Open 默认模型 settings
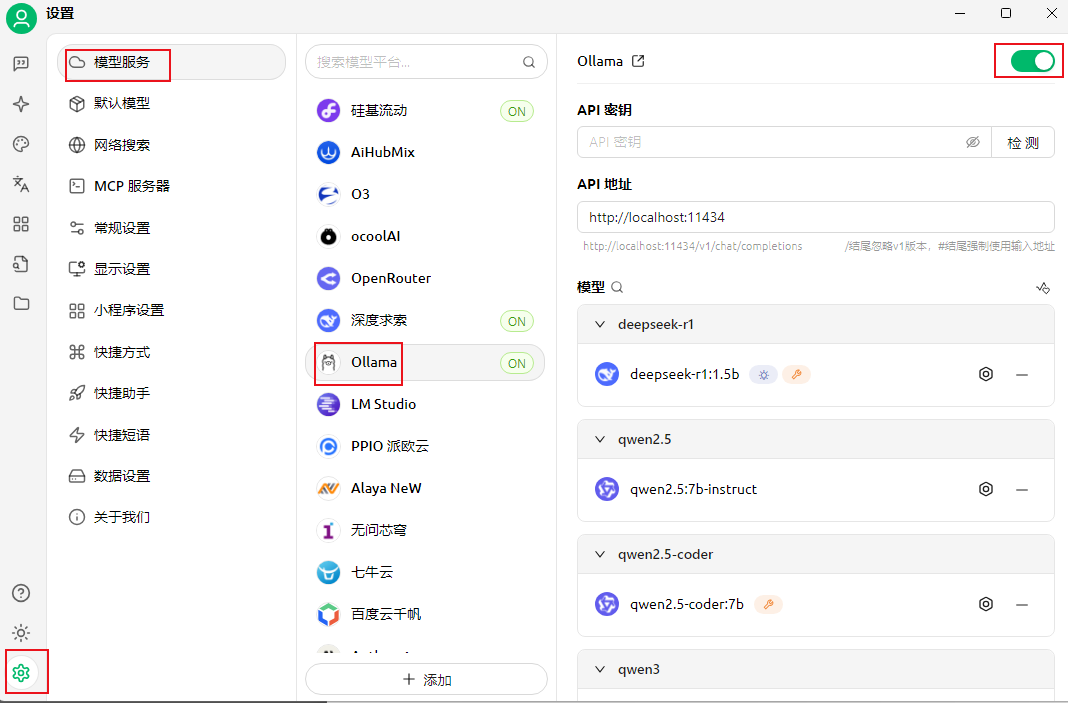Screen dimensions: 1068x703 point(171,104)
